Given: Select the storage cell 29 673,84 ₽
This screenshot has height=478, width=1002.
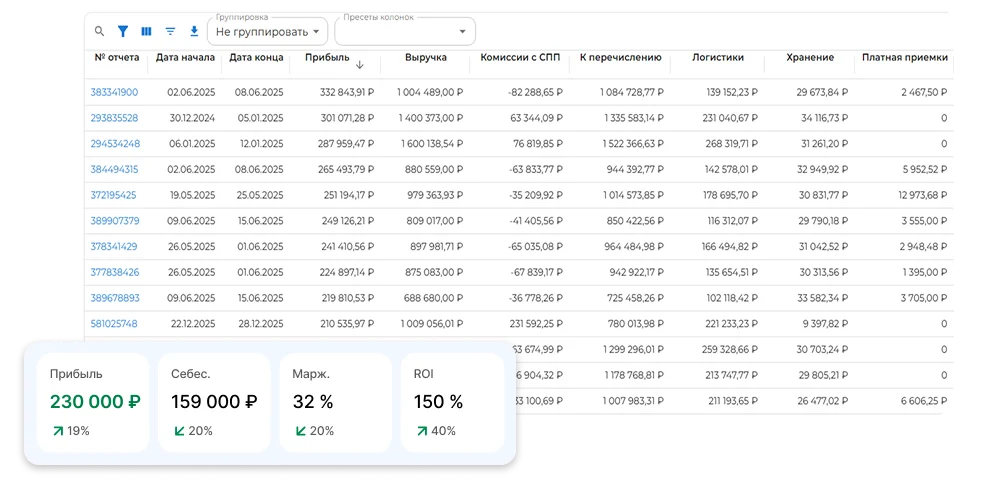Looking at the screenshot, I should [x=822, y=92].
